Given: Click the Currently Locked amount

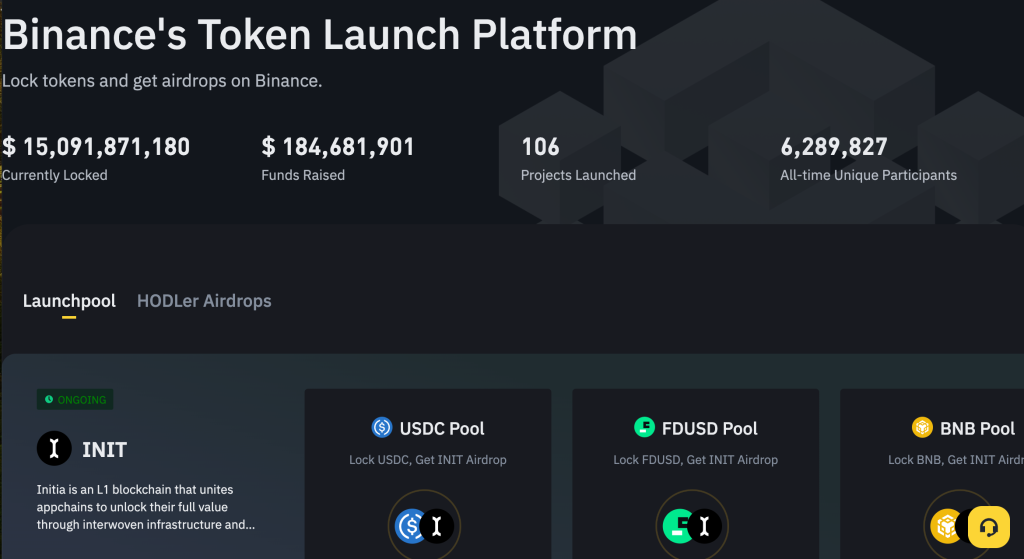Looking at the screenshot, I should click(x=96, y=147).
